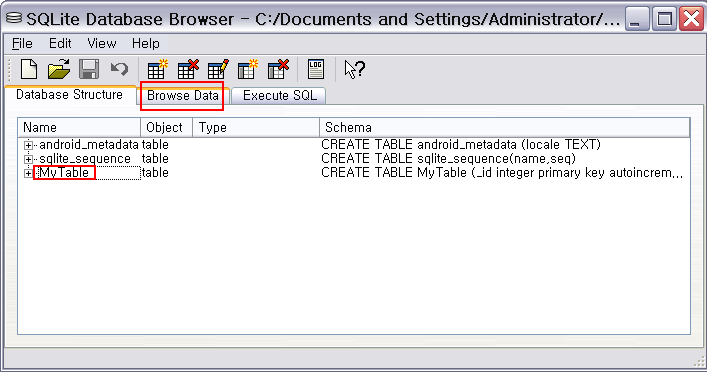The height and width of the screenshot is (372, 707).
Task: Switch to the Browse Data tab
Action: [183, 96]
